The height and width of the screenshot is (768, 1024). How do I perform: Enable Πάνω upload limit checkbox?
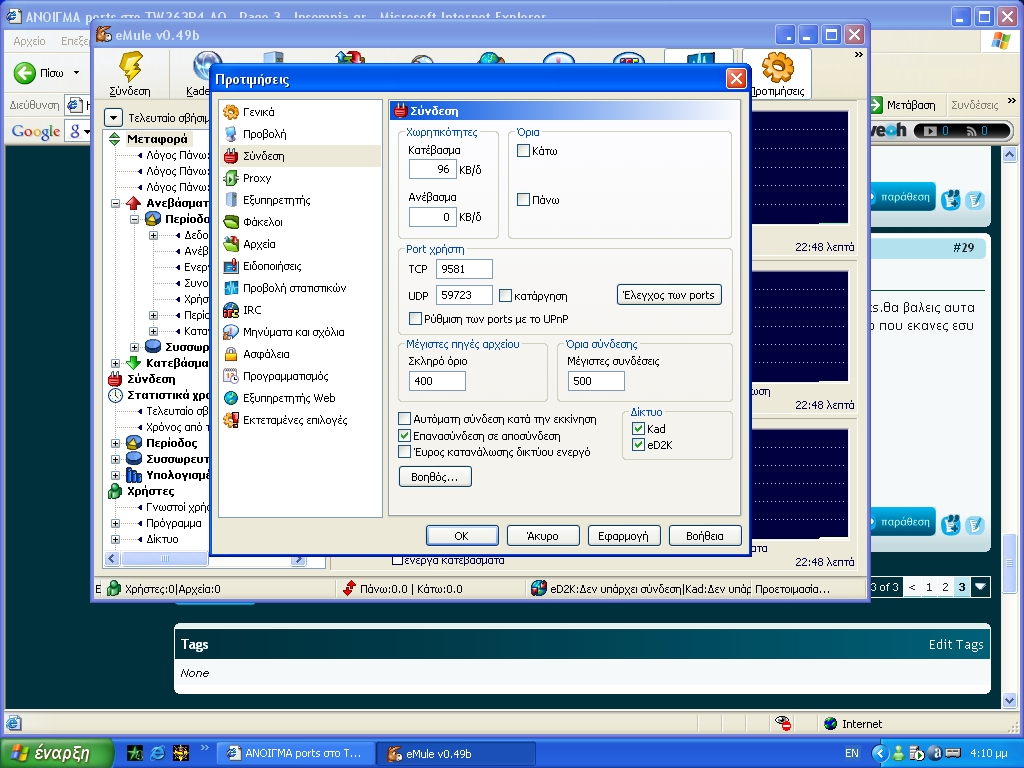click(523, 200)
